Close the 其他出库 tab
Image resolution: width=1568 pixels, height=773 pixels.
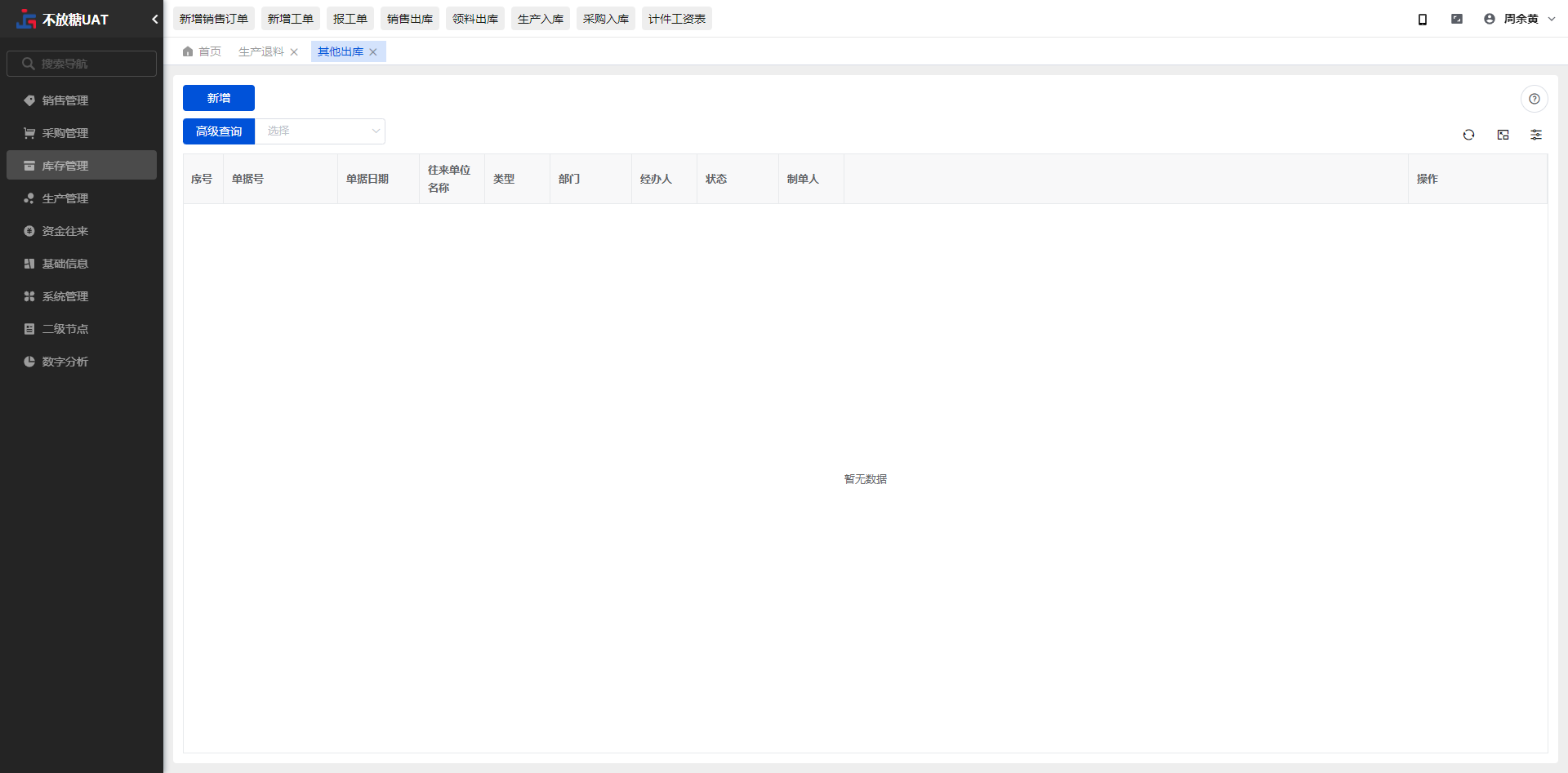(x=373, y=52)
